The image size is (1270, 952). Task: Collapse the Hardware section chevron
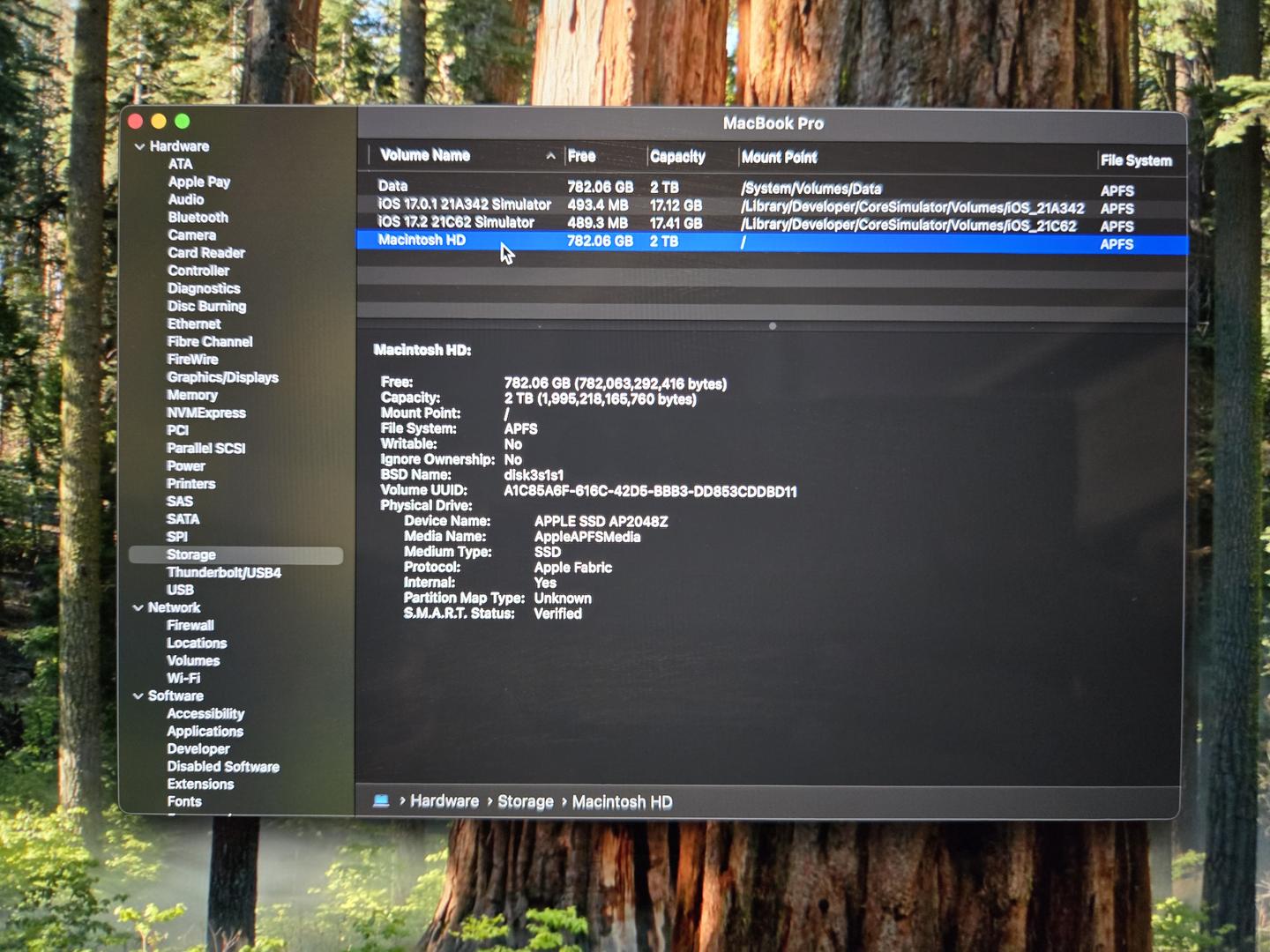click(x=139, y=146)
